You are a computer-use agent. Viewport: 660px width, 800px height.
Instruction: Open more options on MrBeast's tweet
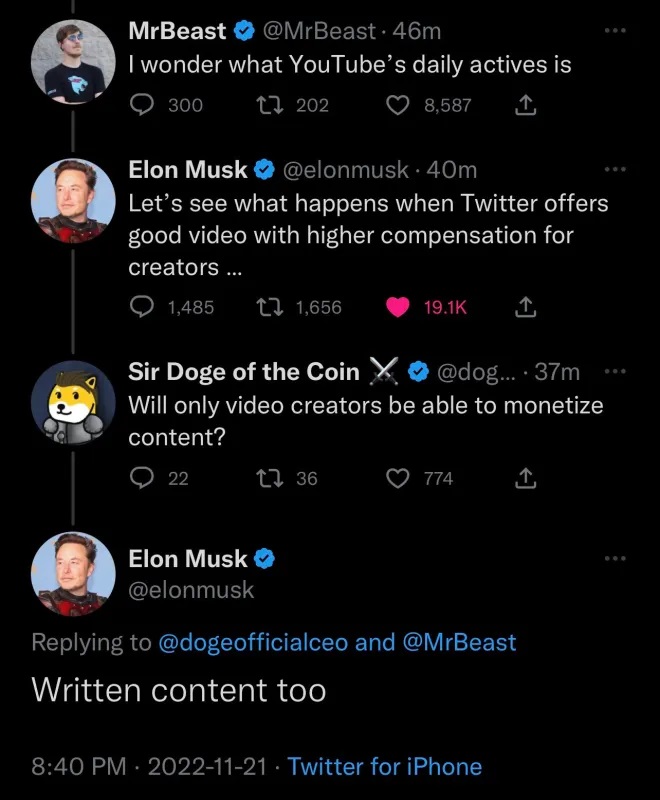[x=614, y=31]
